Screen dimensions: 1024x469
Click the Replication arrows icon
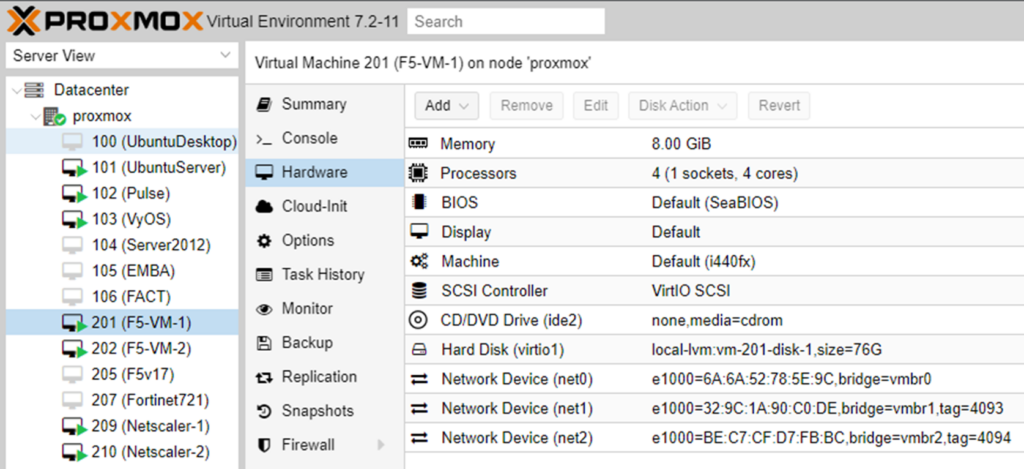[x=264, y=378]
